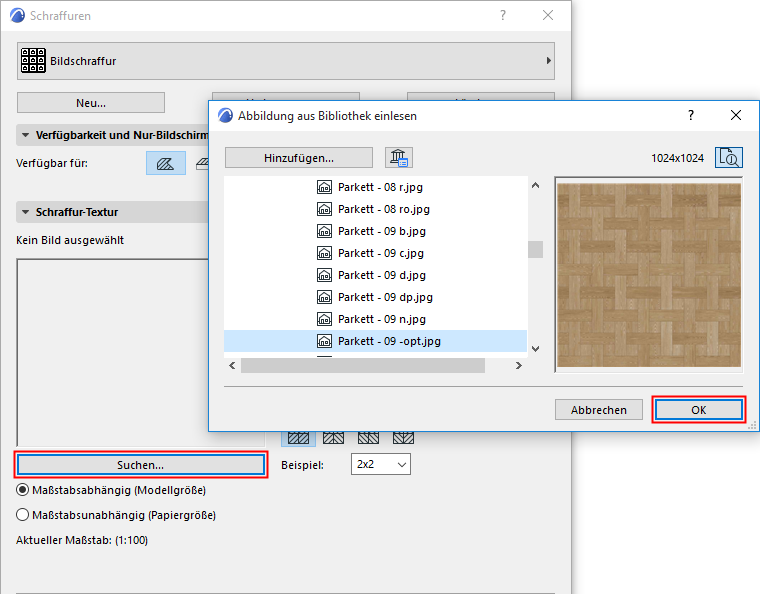Image resolution: width=760 pixels, height=594 pixels.
Task: Select Maßstabsabhängig (Modellgröße) radio button
Action: point(22,490)
